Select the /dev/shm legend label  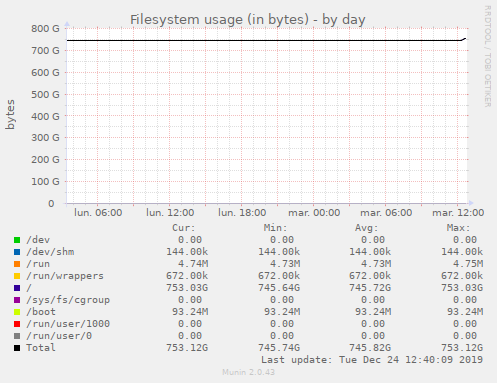pyautogui.click(x=50, y=252)
